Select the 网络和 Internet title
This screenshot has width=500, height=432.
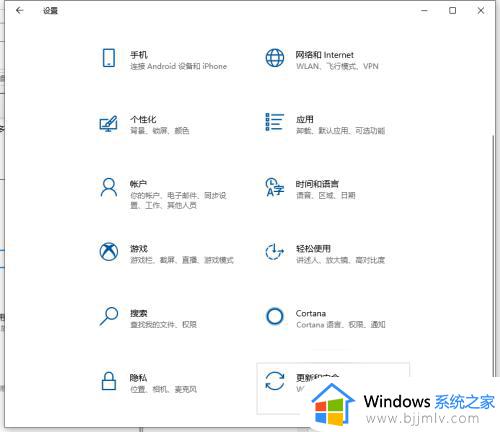(325, 55)
